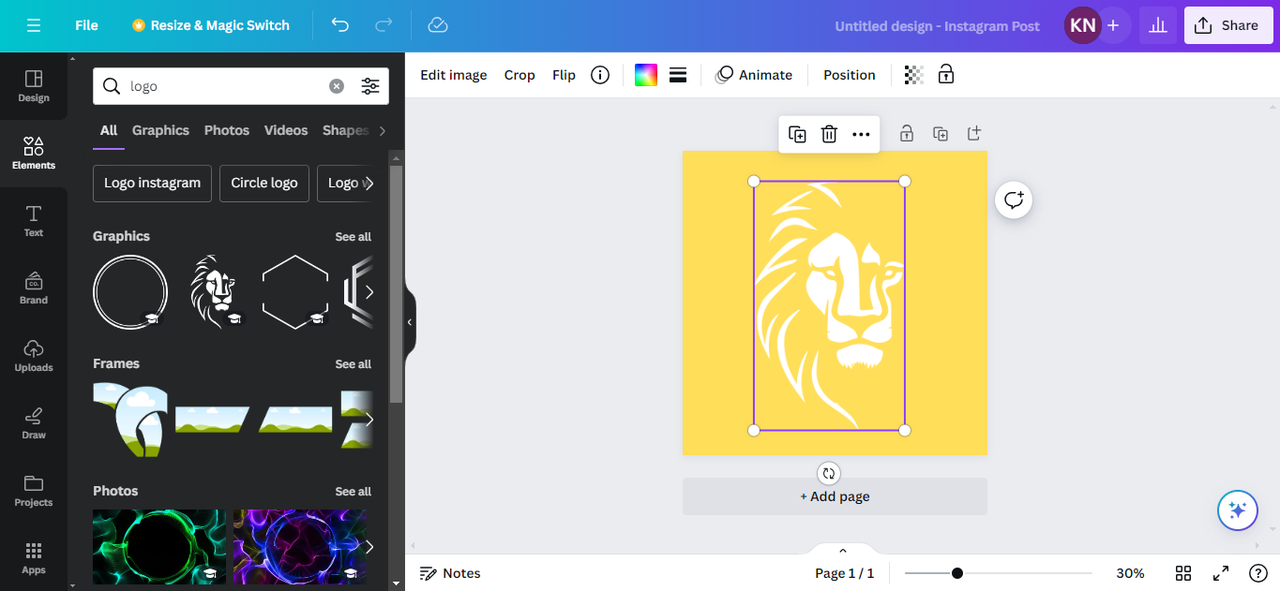Open the Text sidebar panel
This screenshot has height=591, width=1280.
point(33,221)
